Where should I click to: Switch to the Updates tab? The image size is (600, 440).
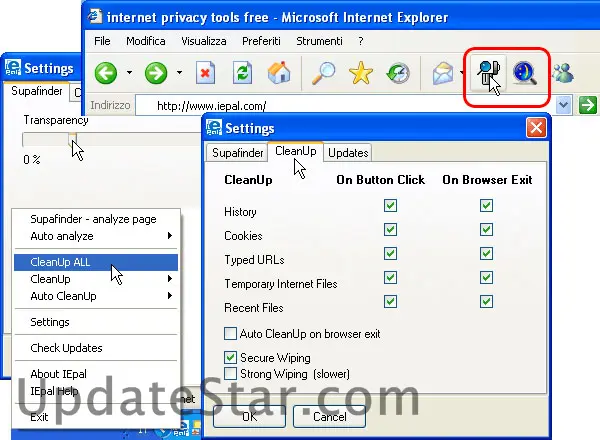pos(348,153)
